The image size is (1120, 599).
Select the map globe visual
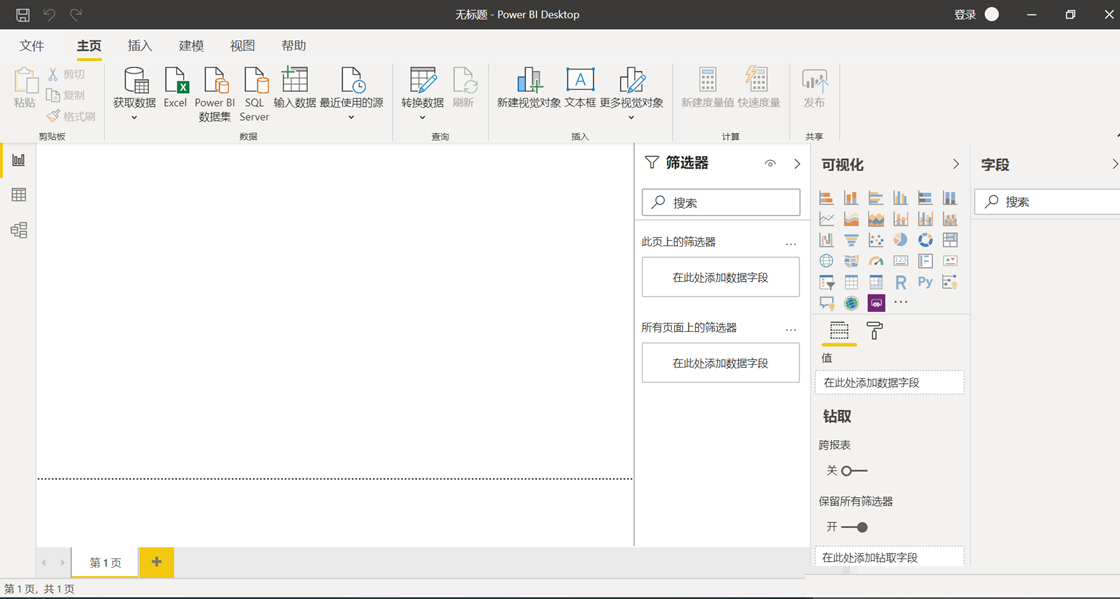pyautogui.click(x=826, y=261)
